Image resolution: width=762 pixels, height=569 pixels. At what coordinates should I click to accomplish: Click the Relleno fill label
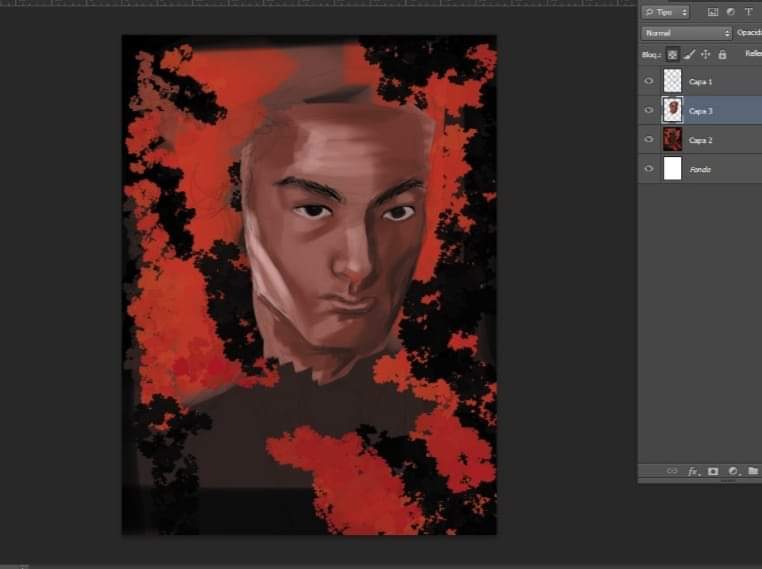point(754,53)
